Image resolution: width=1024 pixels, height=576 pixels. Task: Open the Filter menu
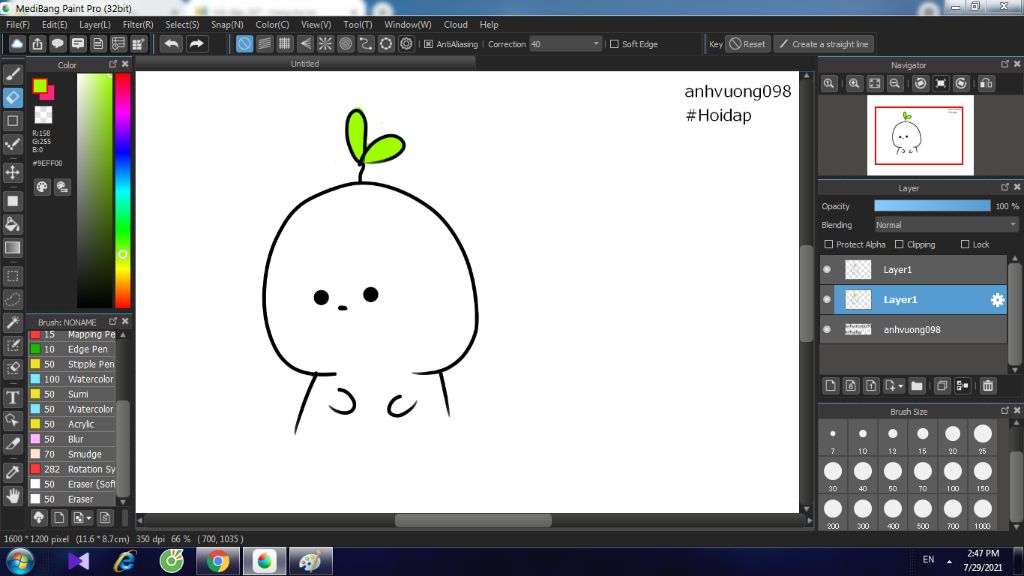pos(138,25)
